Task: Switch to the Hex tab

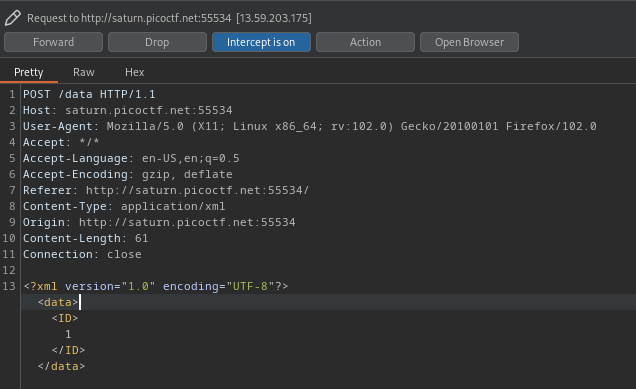Action: (135, 72)
